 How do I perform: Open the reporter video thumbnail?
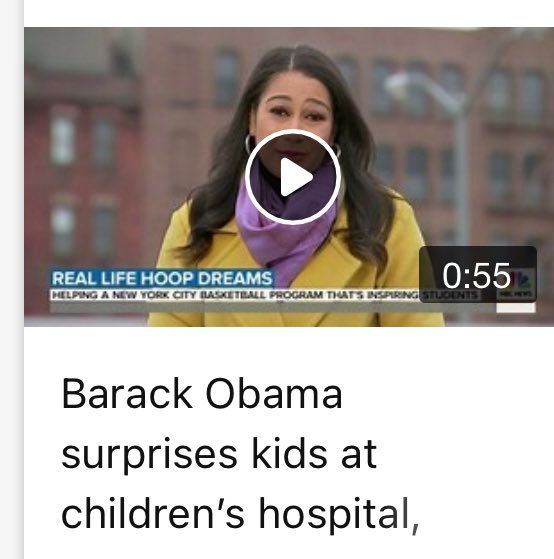(289, 176)
